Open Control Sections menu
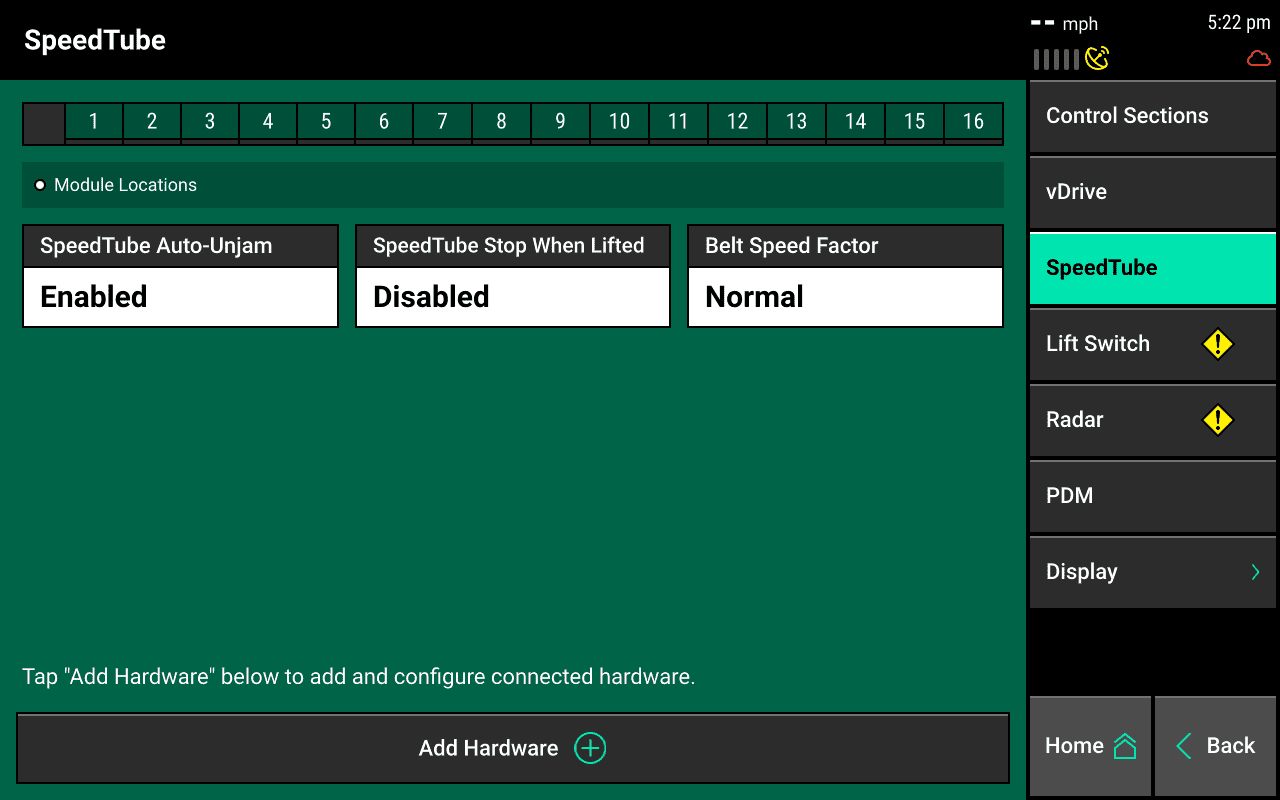This screenshot has height=800, width=1280. [x=1153, y=116]
